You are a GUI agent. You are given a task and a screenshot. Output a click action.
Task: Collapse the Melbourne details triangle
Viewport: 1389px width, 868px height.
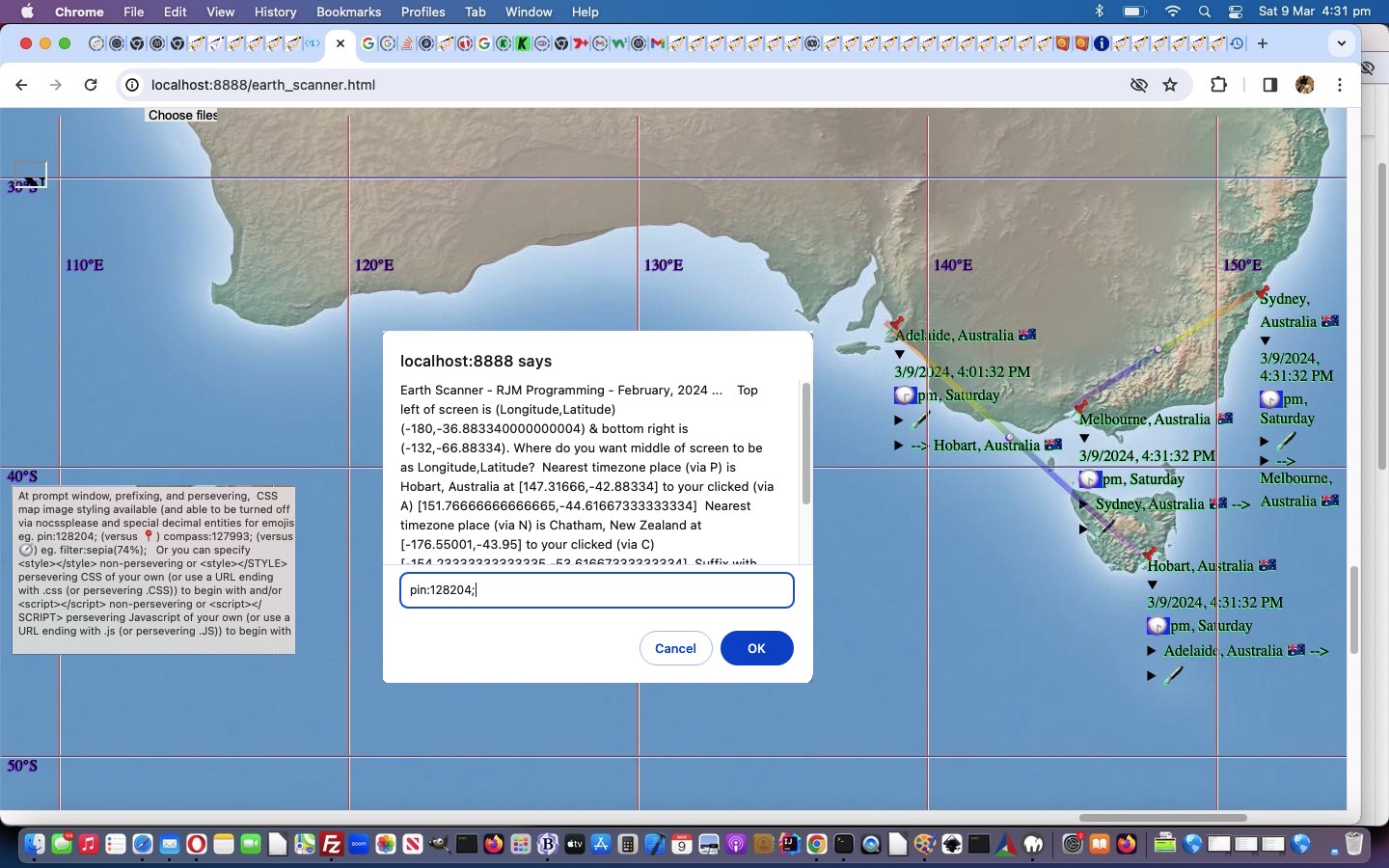[1084, 438]
